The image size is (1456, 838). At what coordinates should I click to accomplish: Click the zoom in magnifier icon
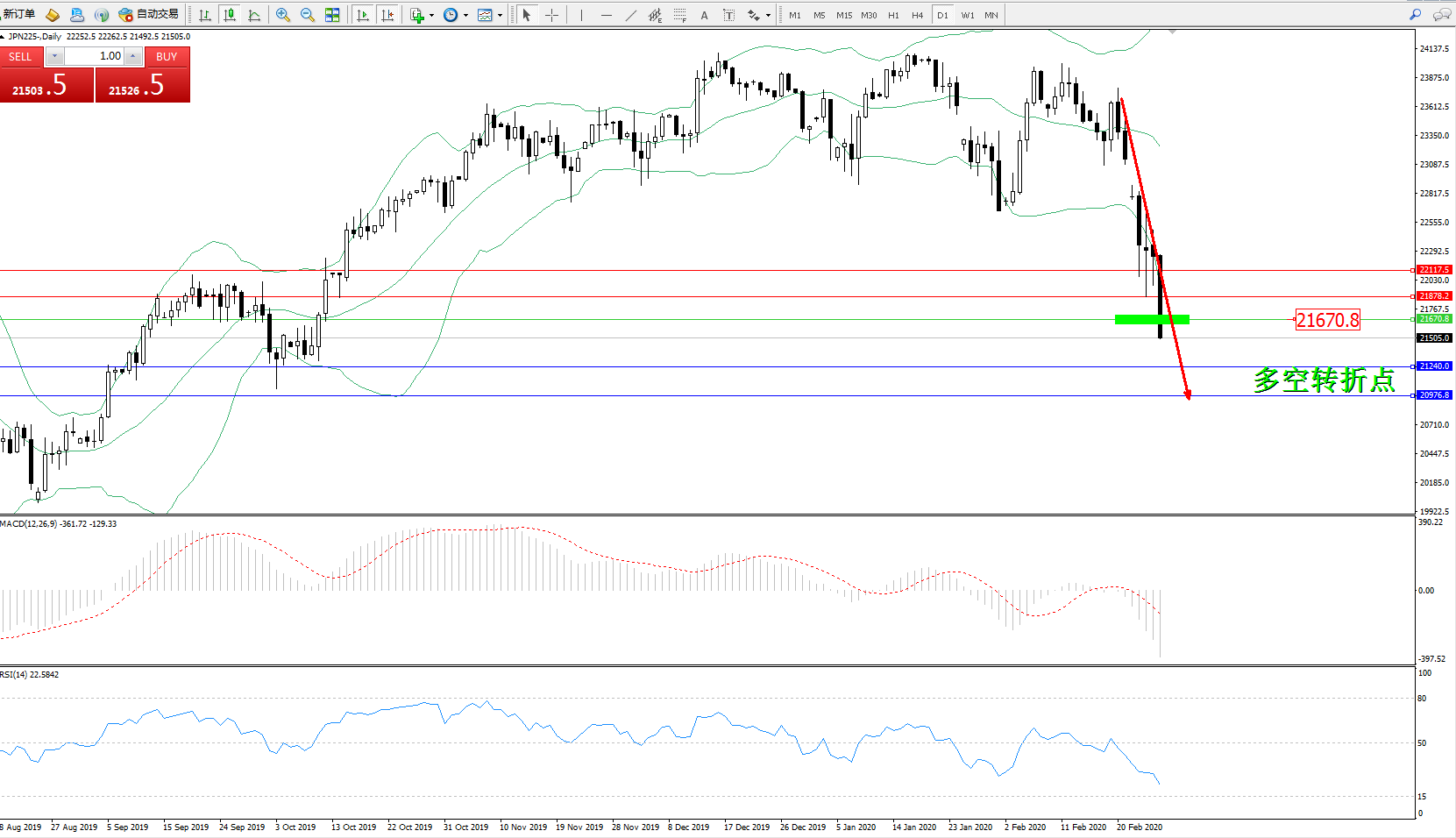283,15
